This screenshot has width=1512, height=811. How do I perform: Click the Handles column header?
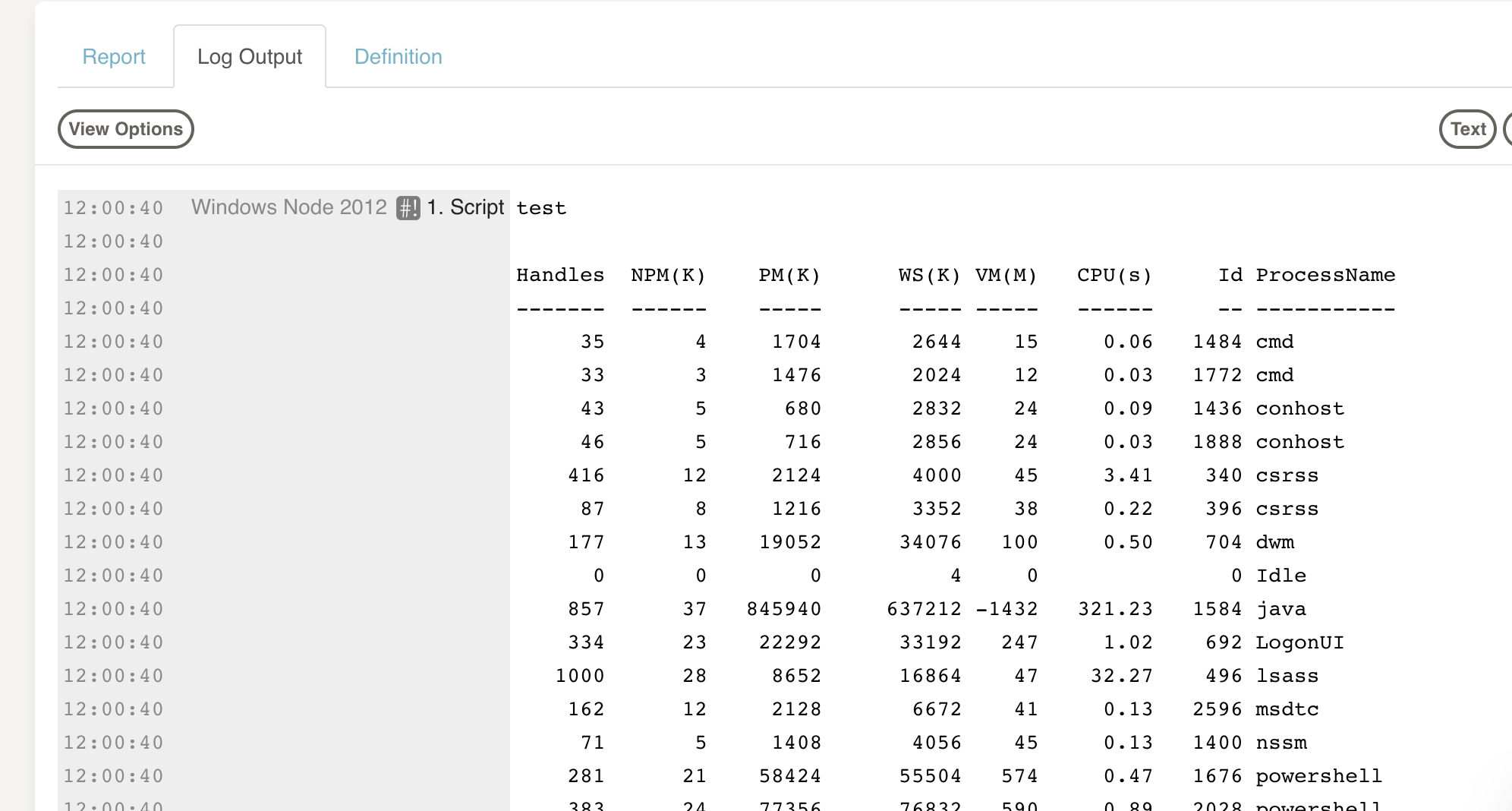559,275
